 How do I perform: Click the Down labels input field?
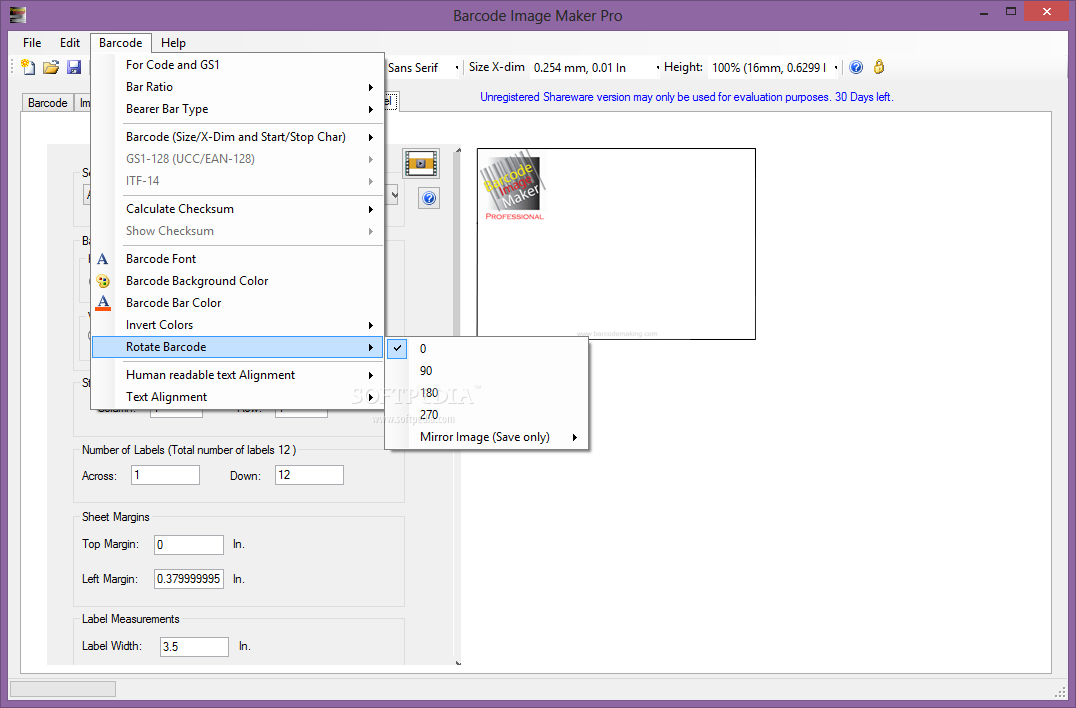(x=309, y=475)
